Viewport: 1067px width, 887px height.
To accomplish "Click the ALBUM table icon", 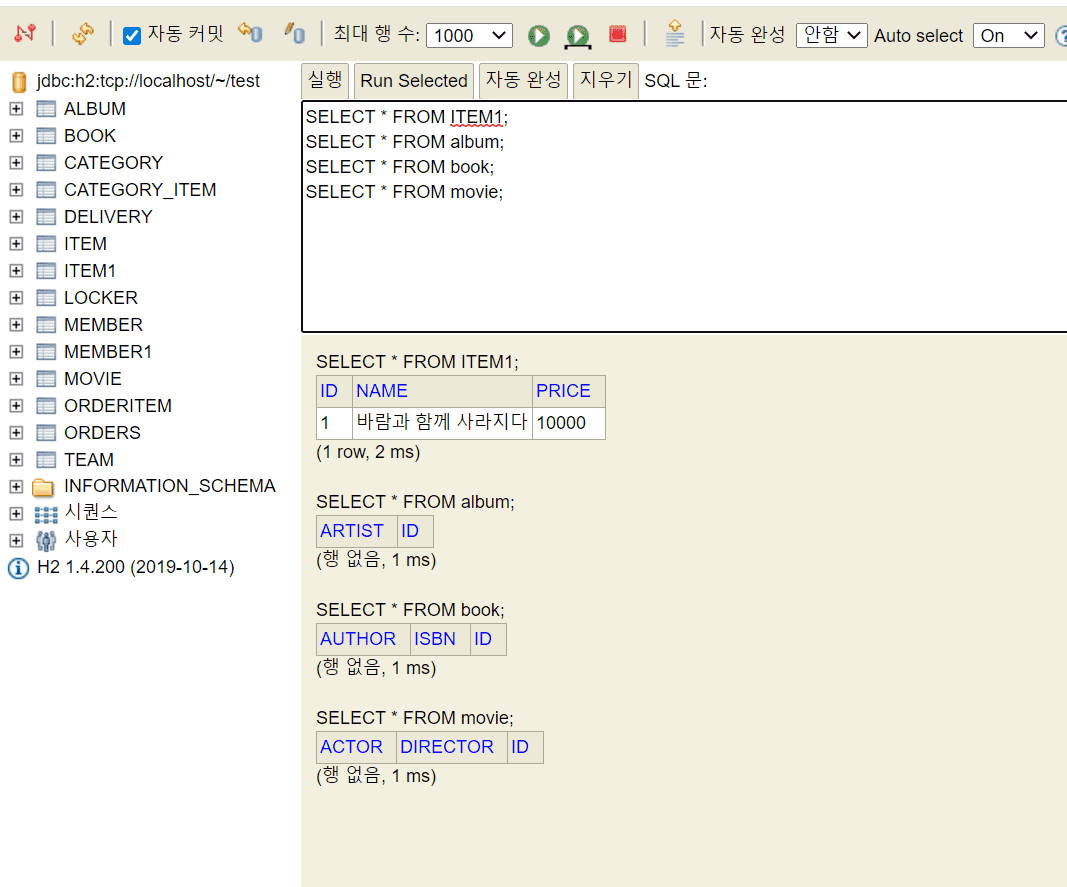I will 46,109.
